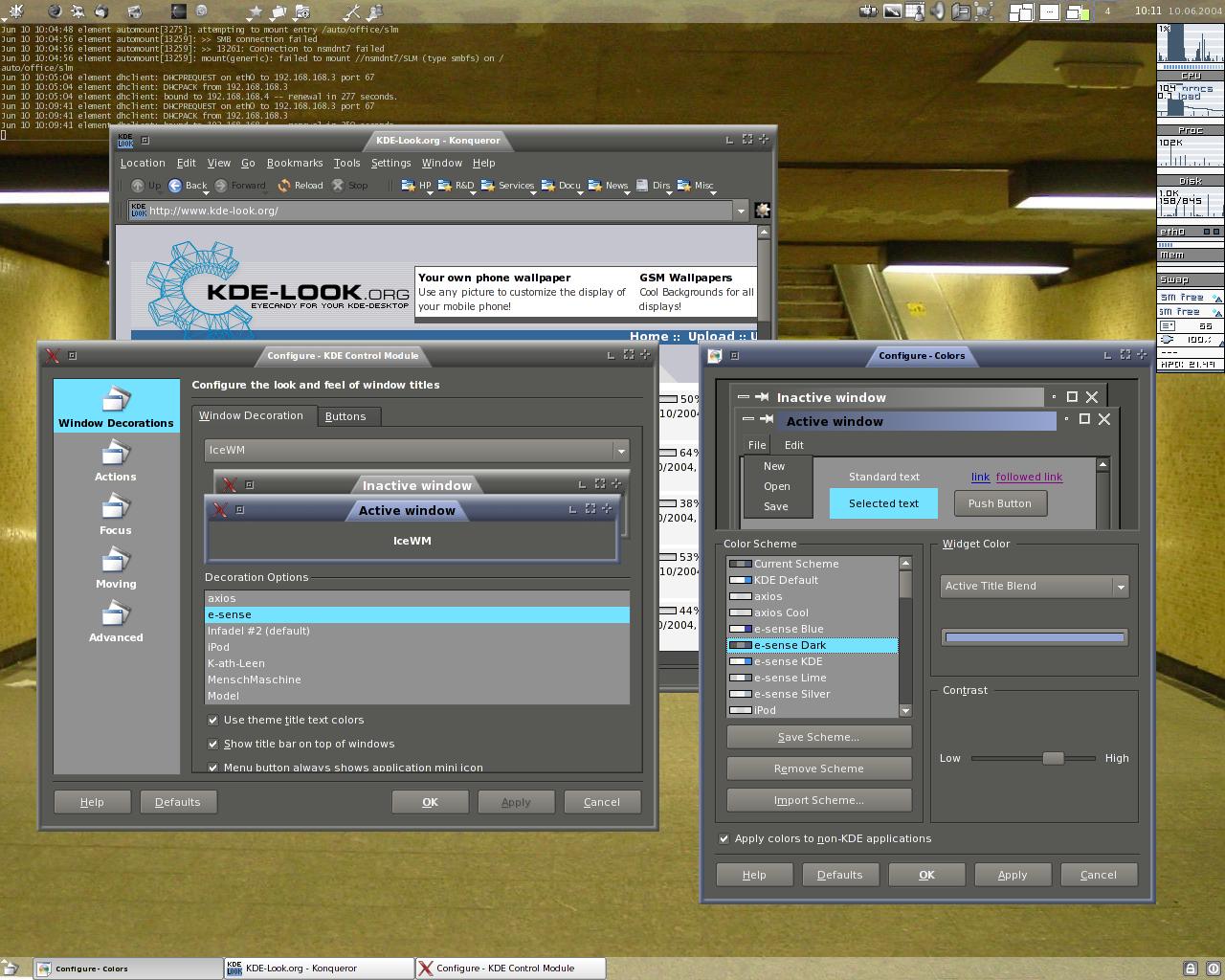Select axios in Decoration Options
The width and height of the screenshot is (1225, 980).
[x=417, y=598]
